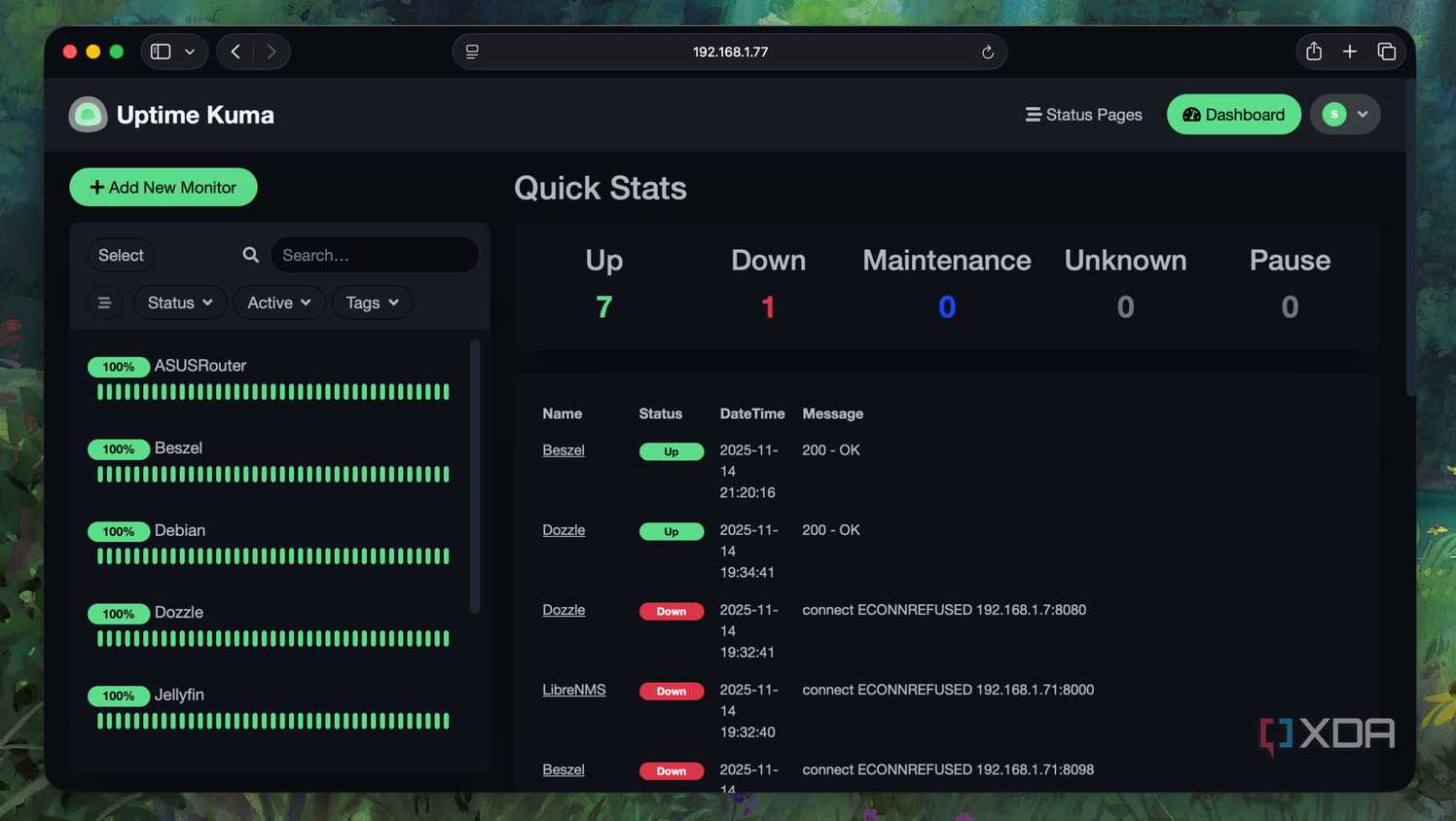1456x821 pixels.
Task: Go back with the browser back arrow
Action: tap(236, 52)
